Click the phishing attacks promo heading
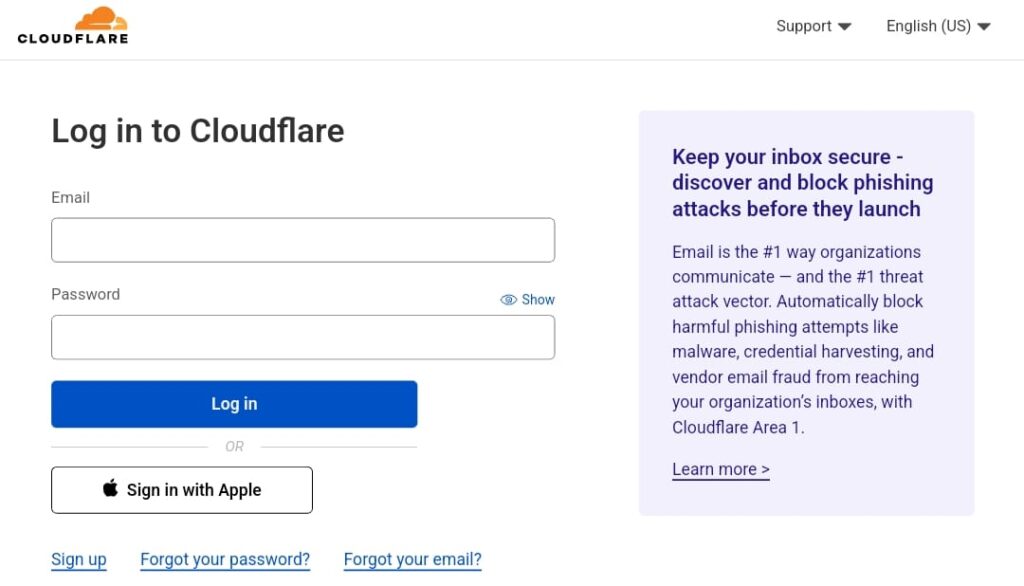The image size is (1024, 586). tap(803, 182)
